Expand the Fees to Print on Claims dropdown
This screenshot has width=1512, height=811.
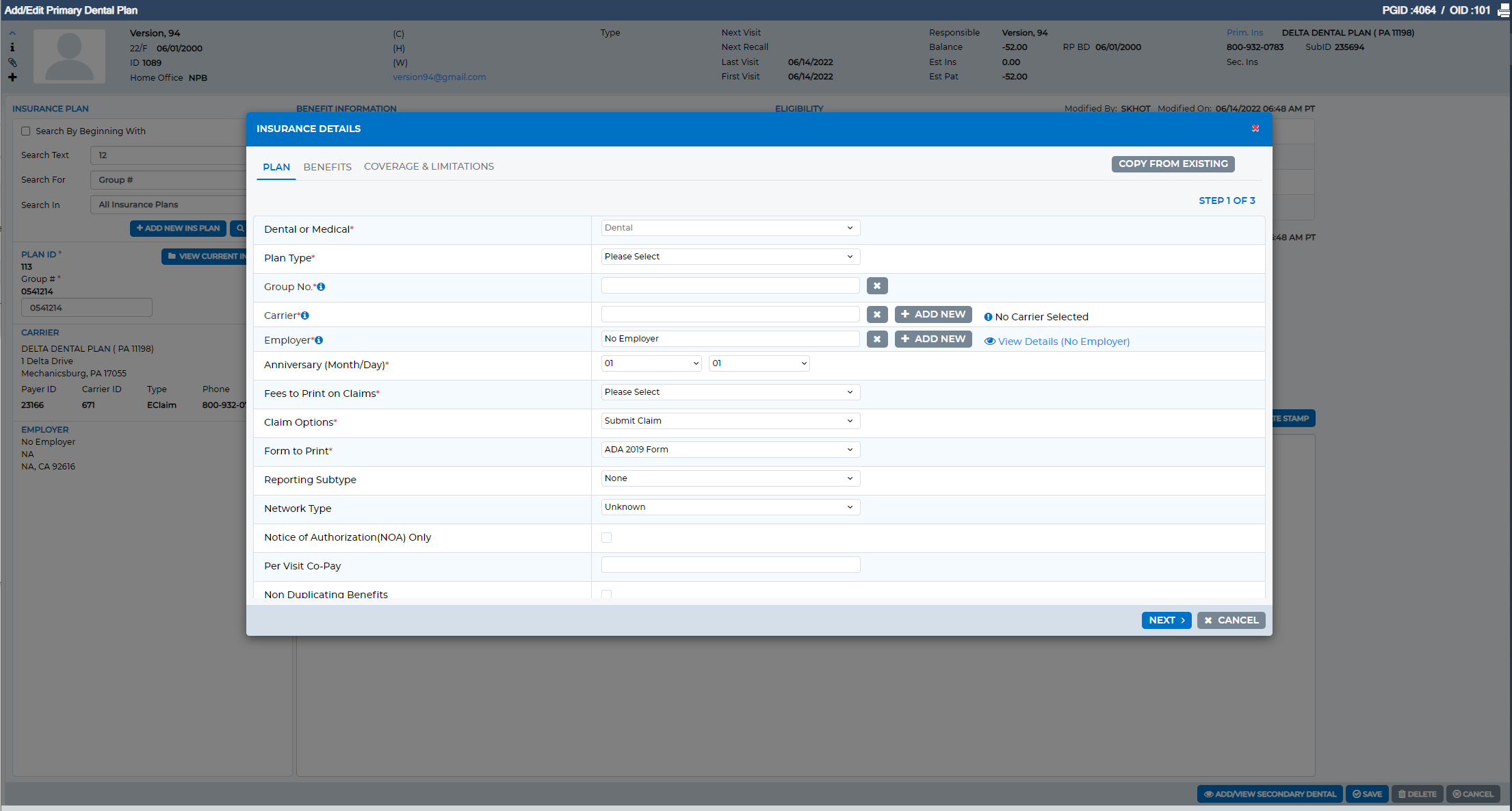point(731,392)
